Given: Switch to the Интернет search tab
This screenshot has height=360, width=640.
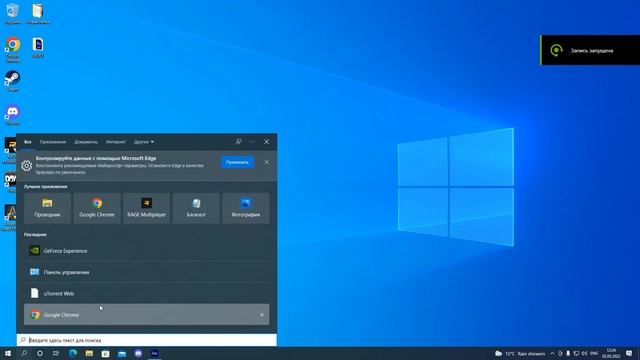Looking at the screenshot, I should [116, 142].
